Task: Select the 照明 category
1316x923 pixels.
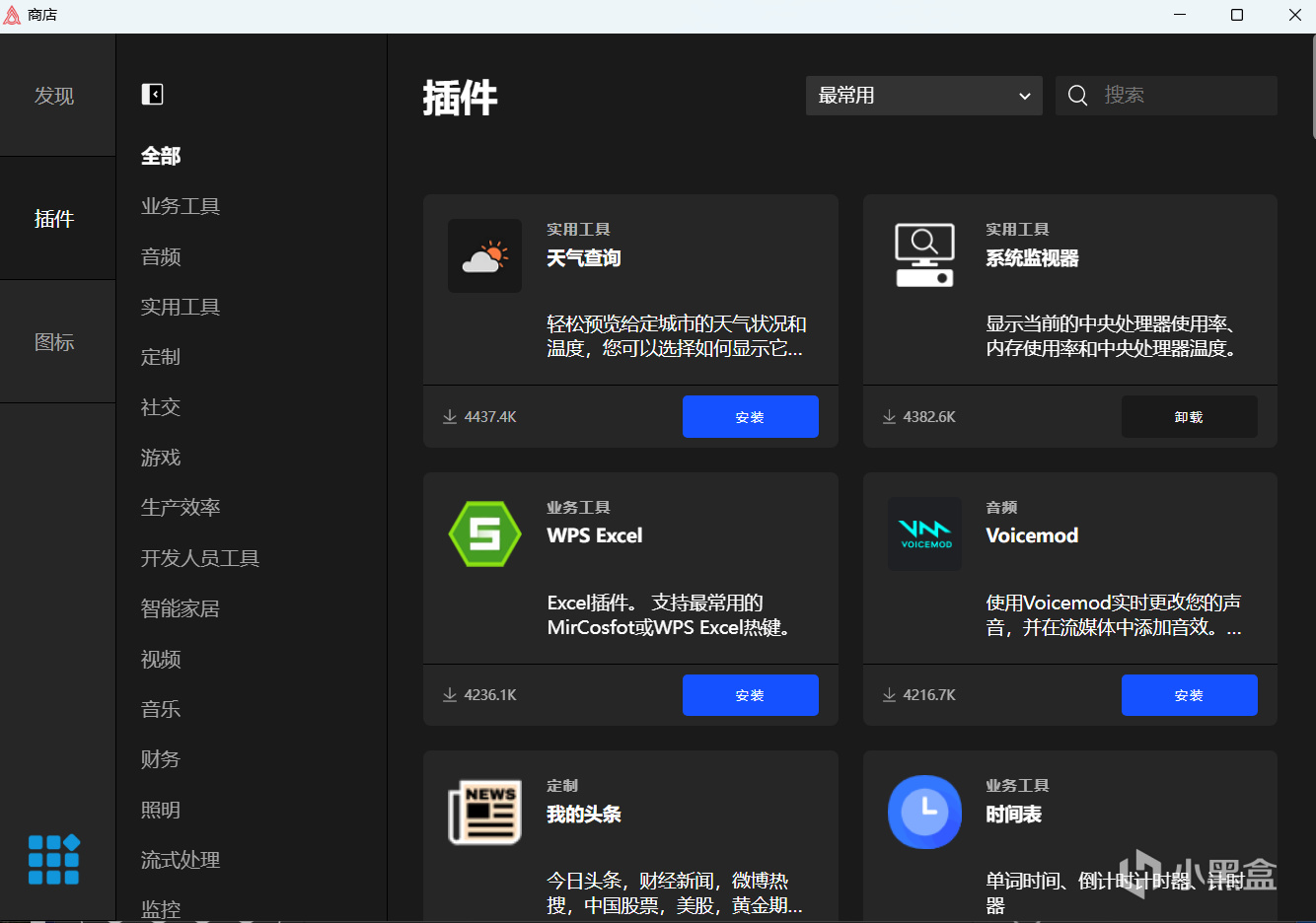Action: pyautogui.click(x=161, y=810)
